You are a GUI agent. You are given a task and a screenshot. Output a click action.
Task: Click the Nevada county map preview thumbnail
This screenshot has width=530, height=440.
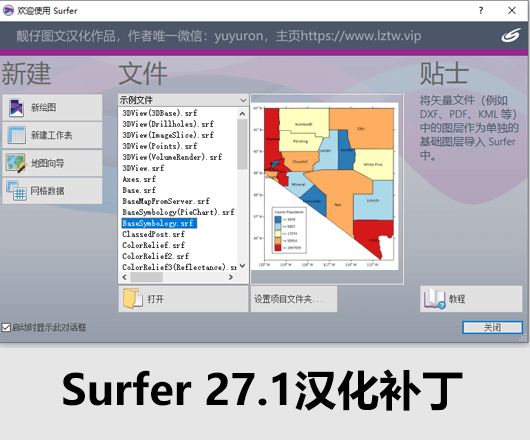pyautogui.click(x=325, y=187)
